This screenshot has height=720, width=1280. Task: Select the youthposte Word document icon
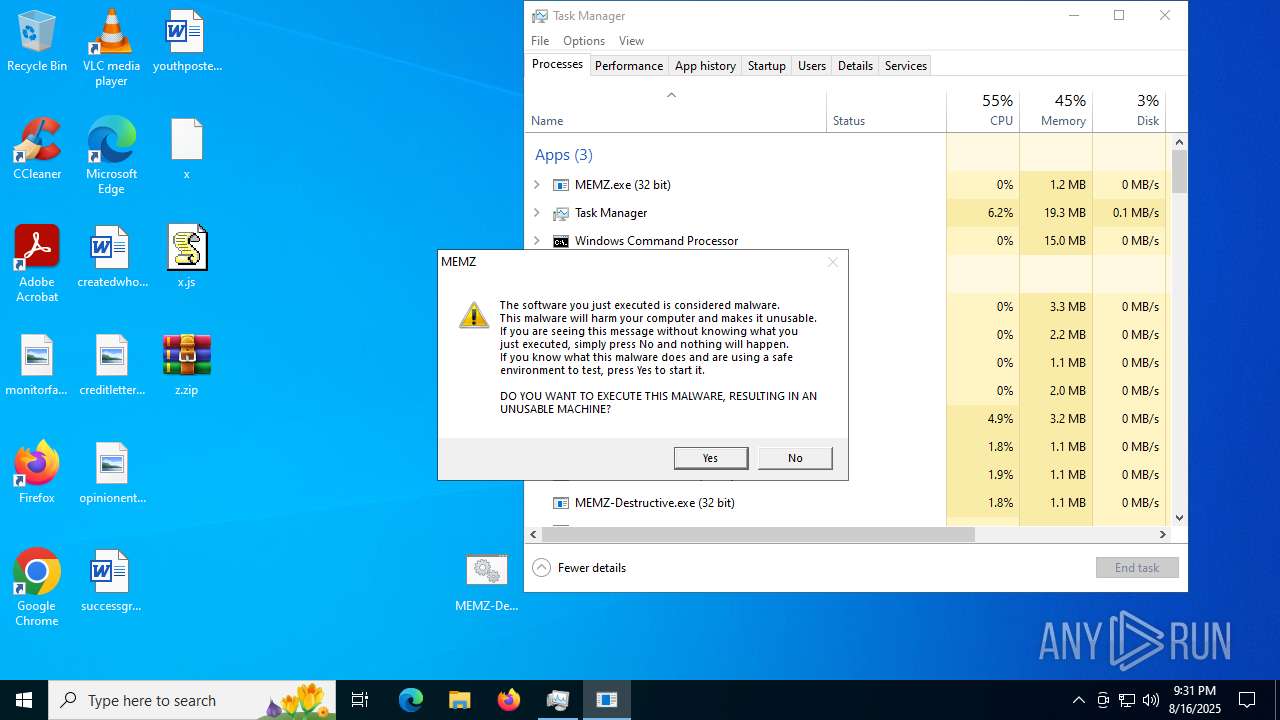click(x=187, y=42)
